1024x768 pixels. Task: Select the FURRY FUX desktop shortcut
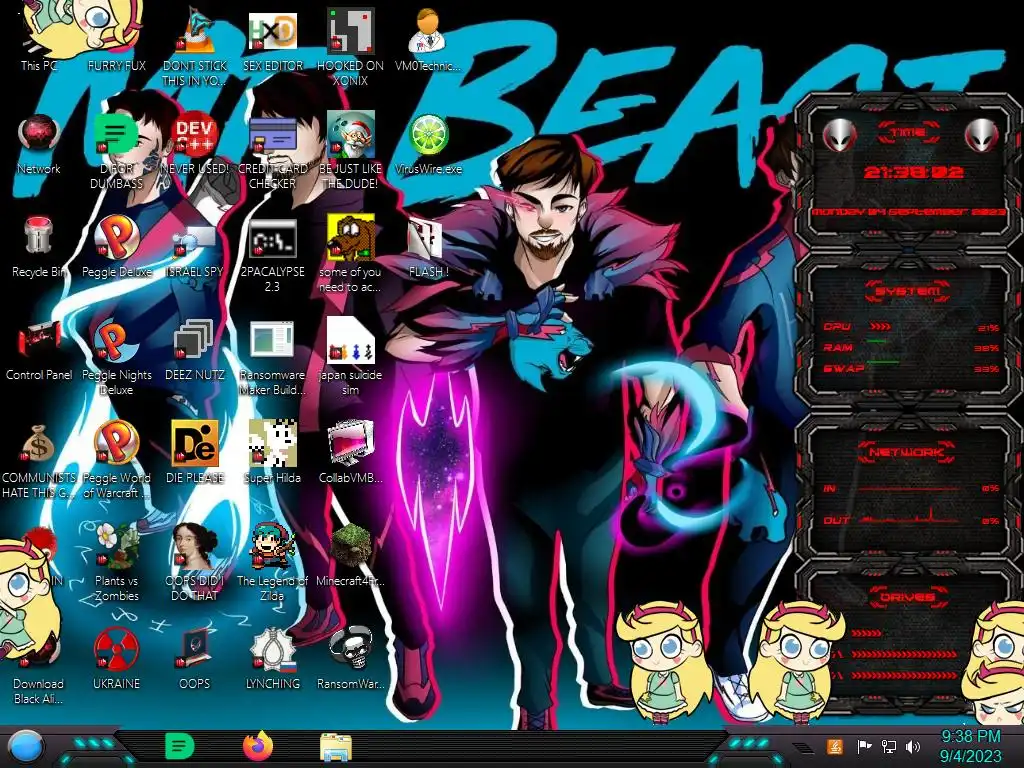(x=116, y=39)
